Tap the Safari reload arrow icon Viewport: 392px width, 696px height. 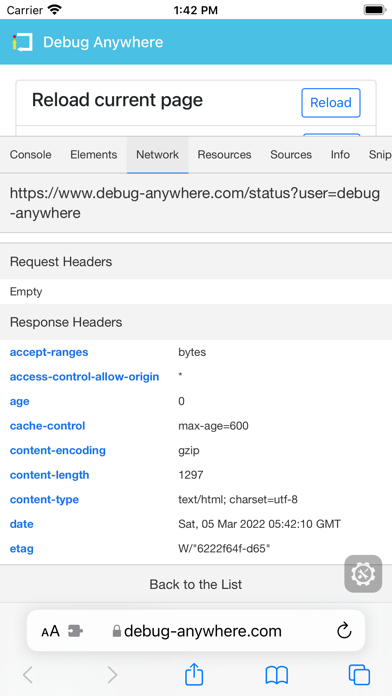344,631
